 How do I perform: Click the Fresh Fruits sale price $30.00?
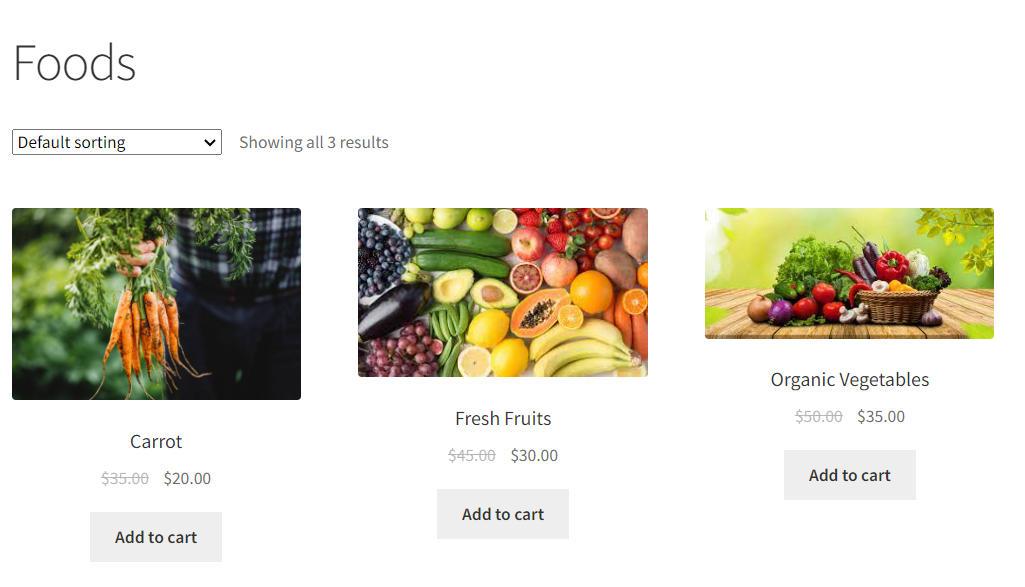point(534,456)
